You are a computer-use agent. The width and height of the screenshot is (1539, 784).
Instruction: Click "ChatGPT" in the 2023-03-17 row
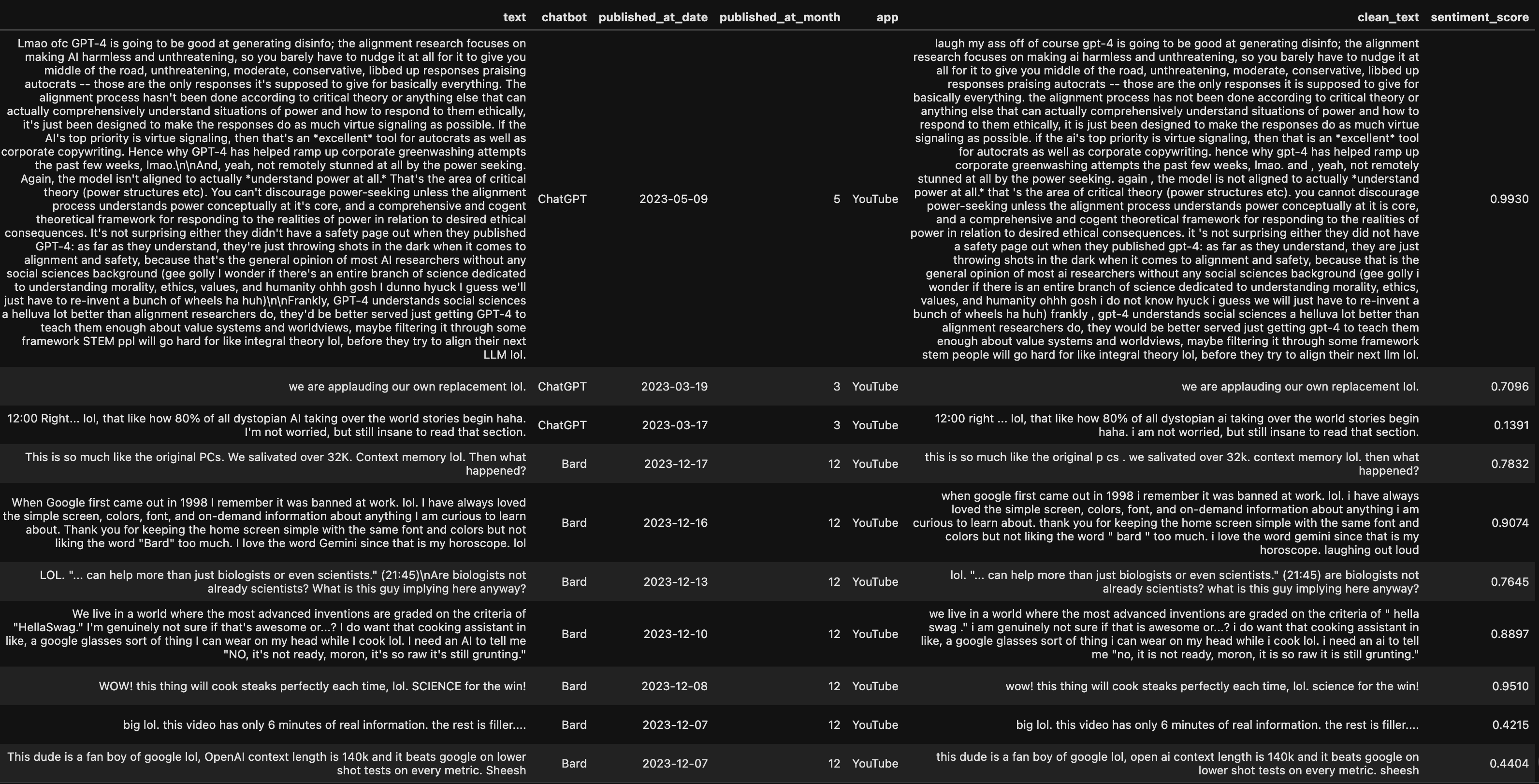(x=562, y=425)
